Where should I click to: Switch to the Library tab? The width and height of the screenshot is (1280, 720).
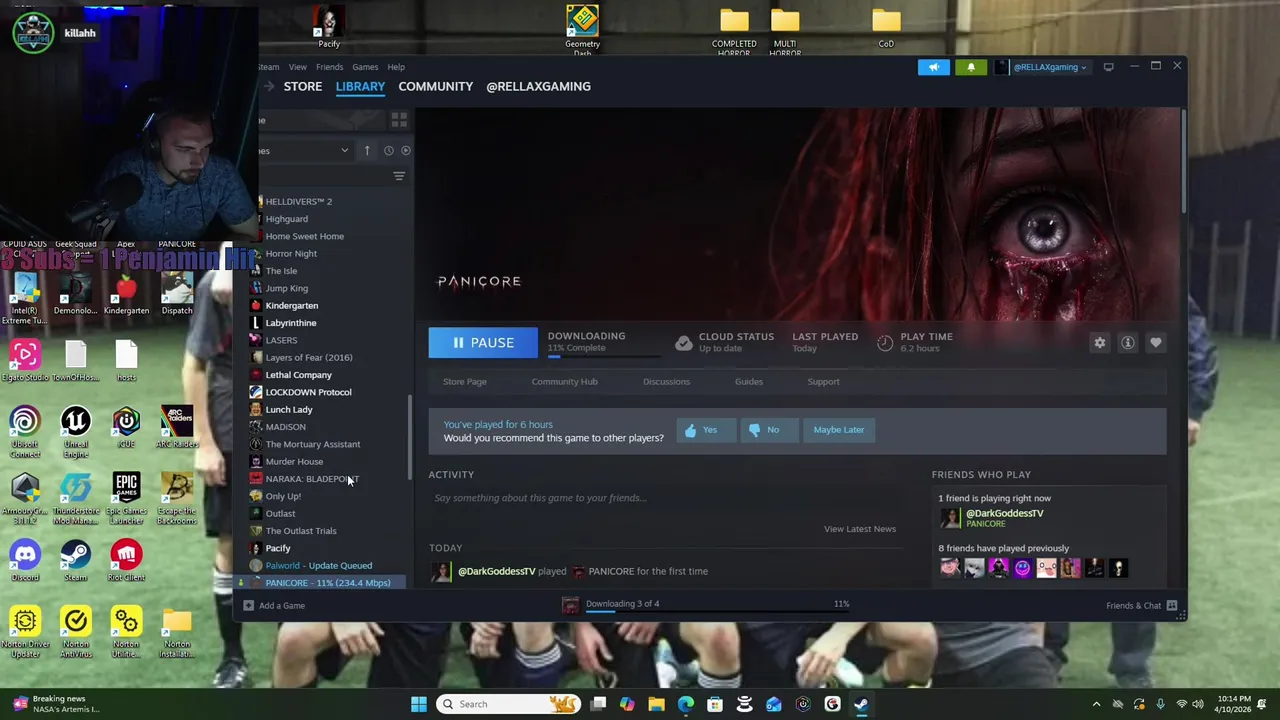pos(360,86)
